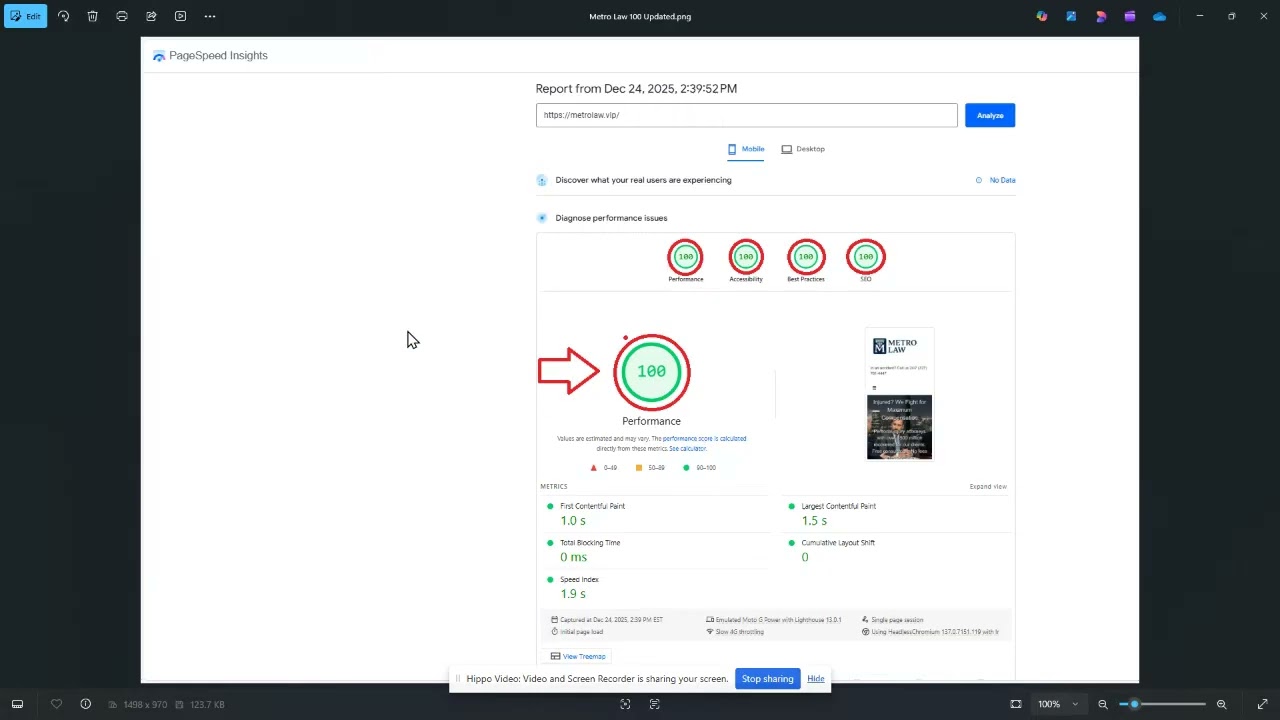Click Expand view beside the Metrics heading
The image size is (1280, 720).
click(988, 487)
